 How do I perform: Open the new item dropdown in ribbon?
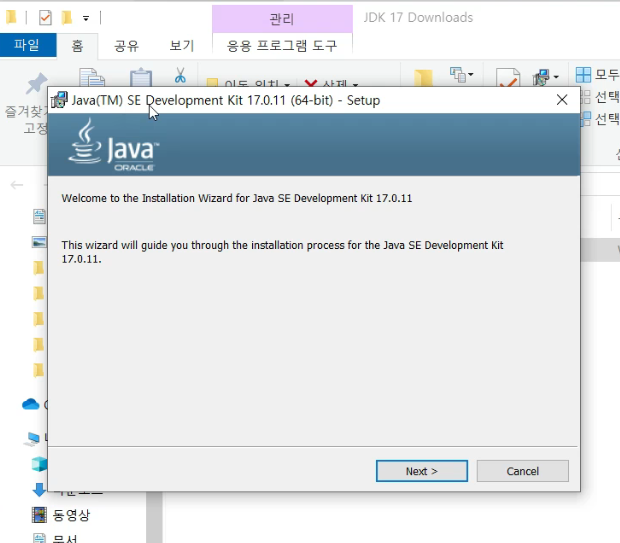point(461,74)
